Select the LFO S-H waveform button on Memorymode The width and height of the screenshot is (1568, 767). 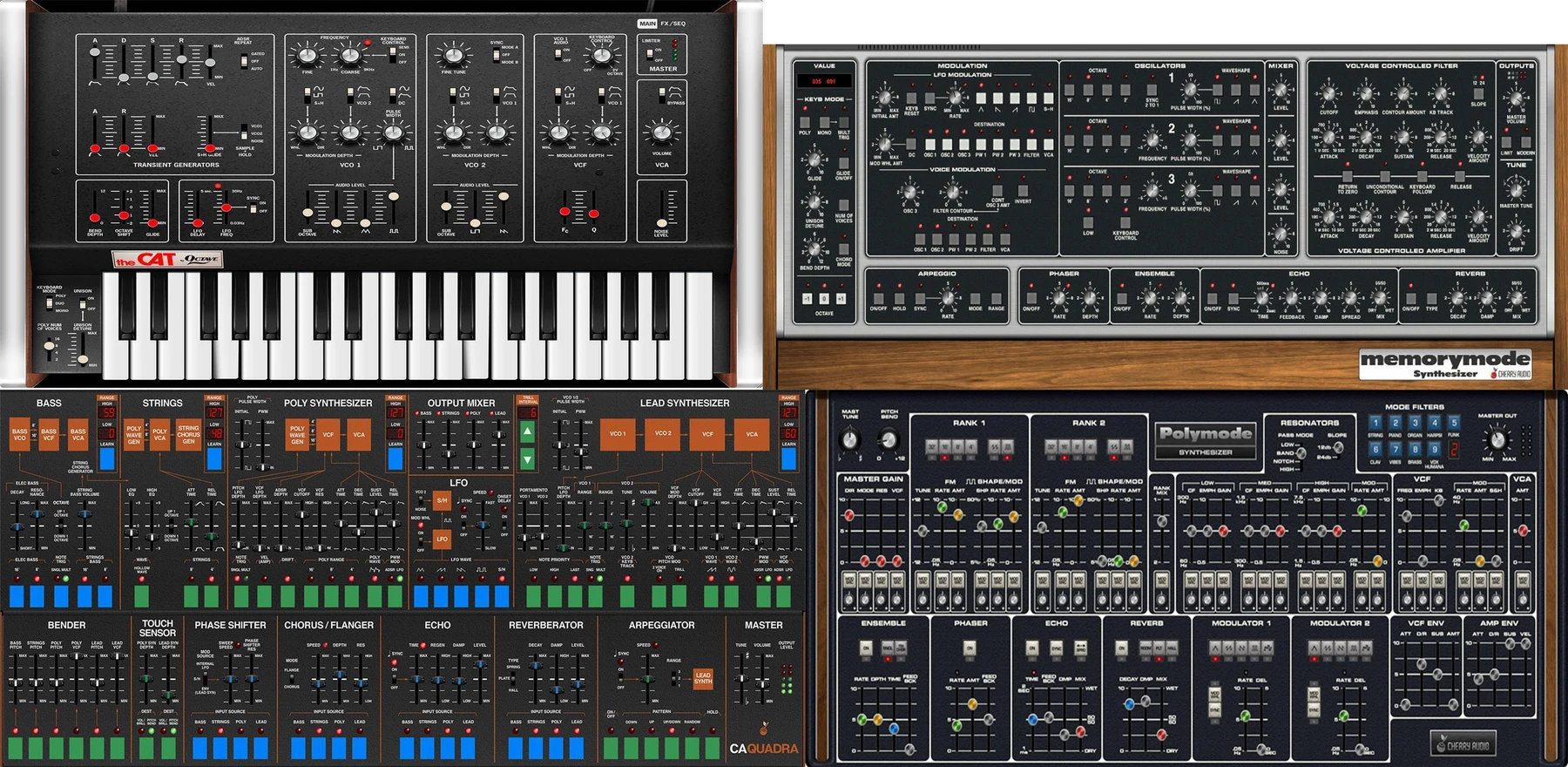1049,98
